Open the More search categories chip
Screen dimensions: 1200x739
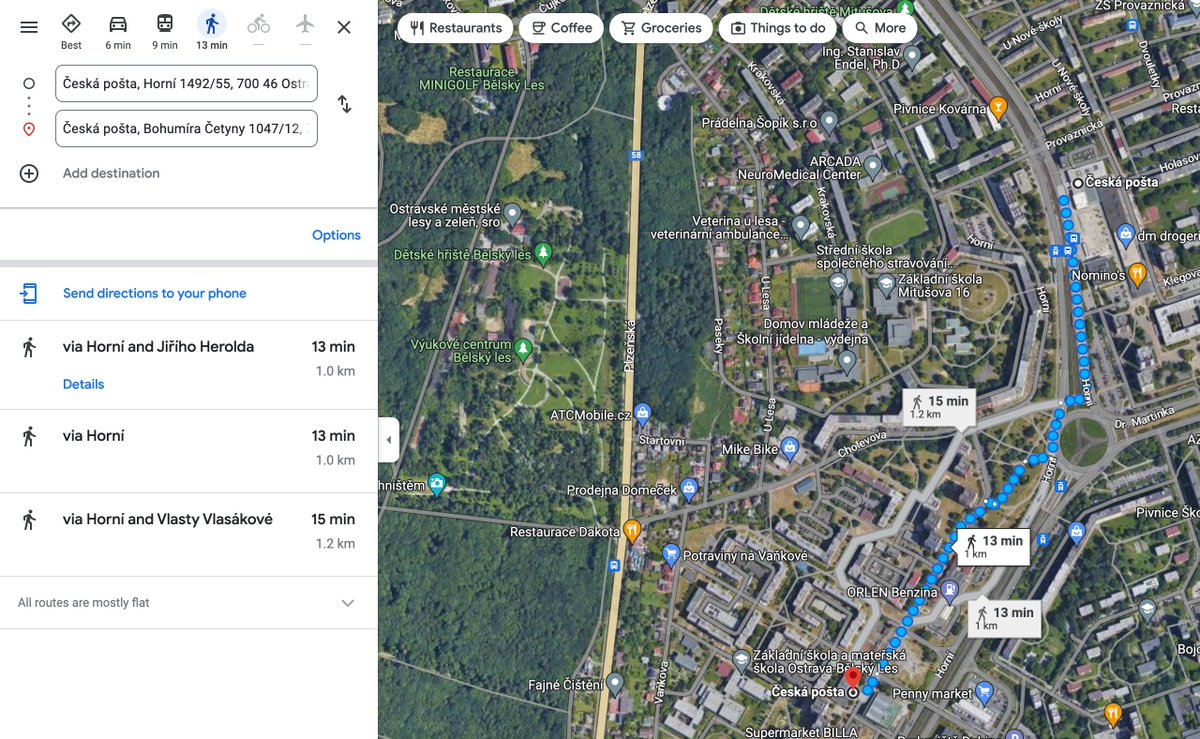pos(879,28)
